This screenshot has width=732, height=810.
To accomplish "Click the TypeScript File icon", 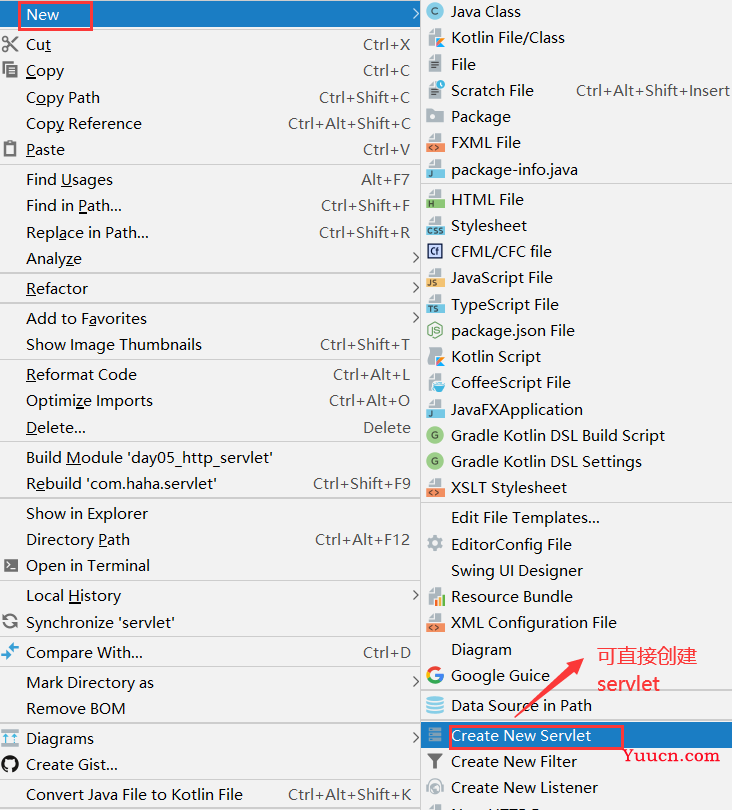I will (435, 304).
